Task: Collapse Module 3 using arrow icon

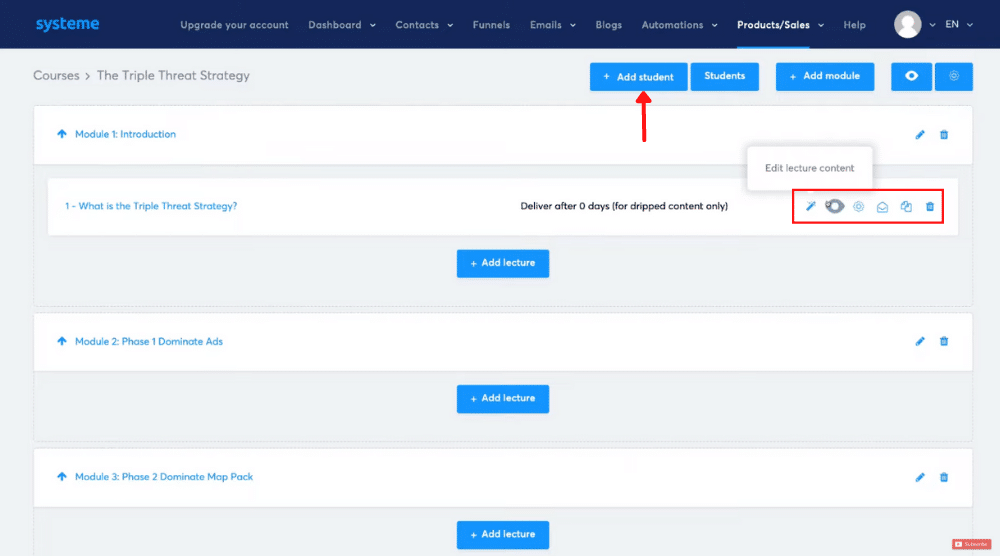Action: click(61, 476)
